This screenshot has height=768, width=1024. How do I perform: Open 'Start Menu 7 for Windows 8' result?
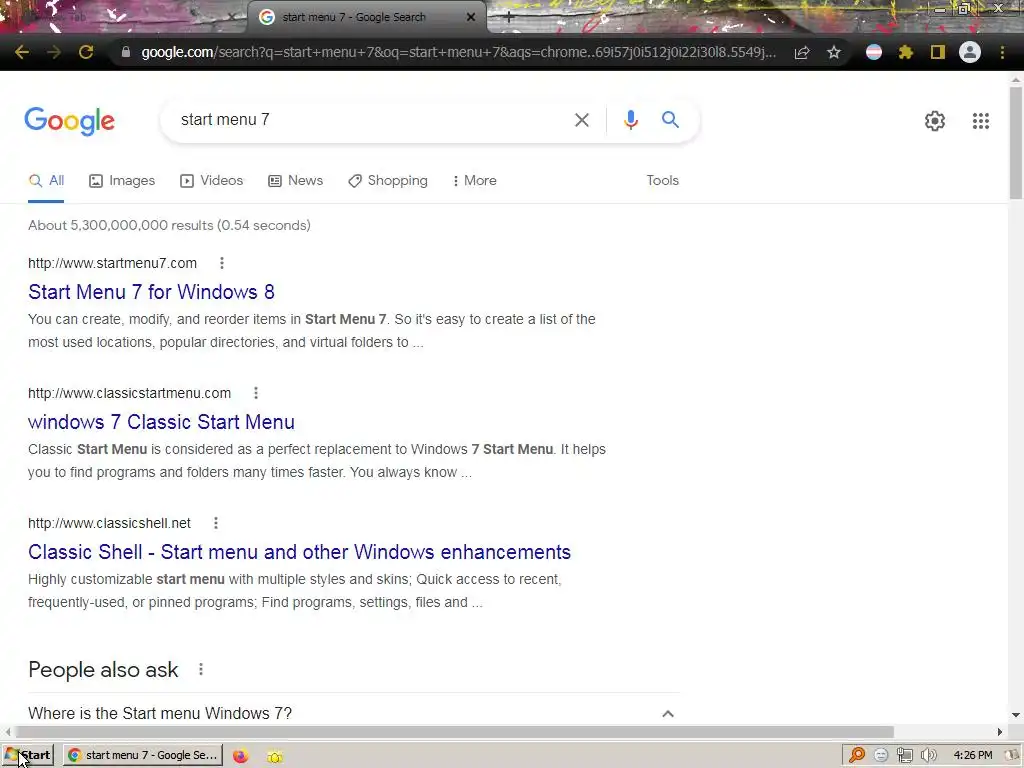pyautogui.click(x=151, y=292)
